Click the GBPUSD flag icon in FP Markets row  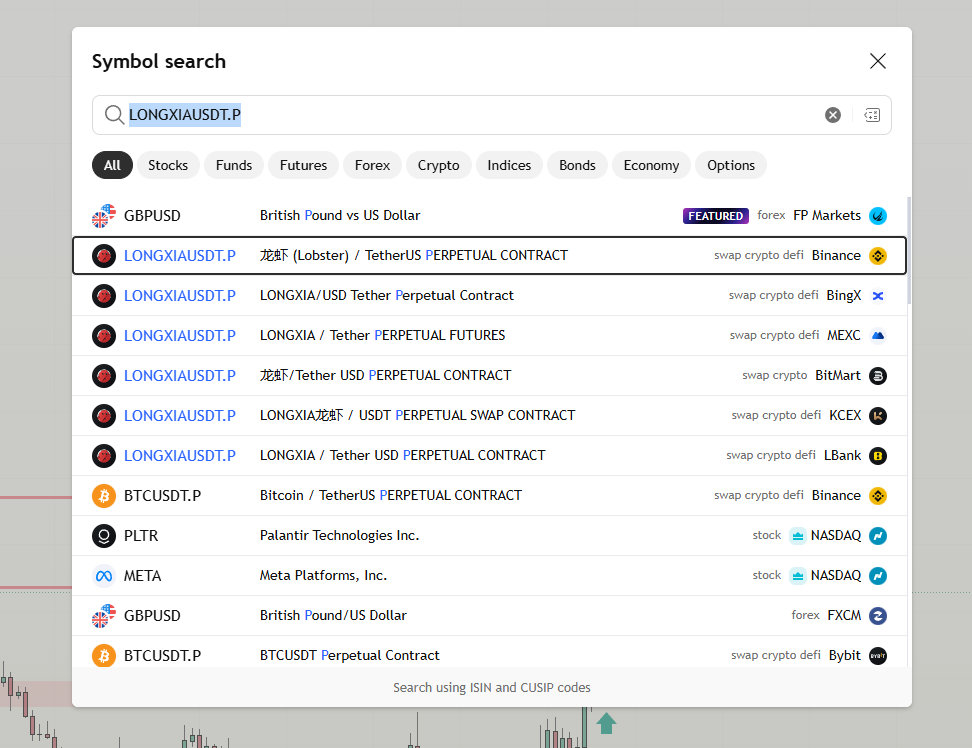point(104,216)
